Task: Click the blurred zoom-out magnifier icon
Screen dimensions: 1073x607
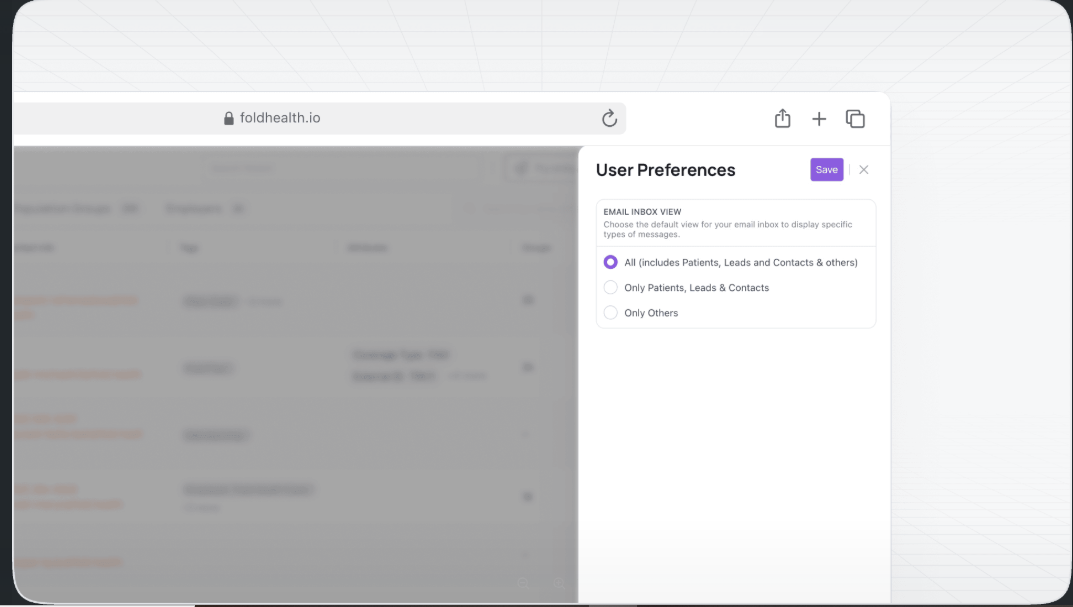Action: [x=523, y=584]
